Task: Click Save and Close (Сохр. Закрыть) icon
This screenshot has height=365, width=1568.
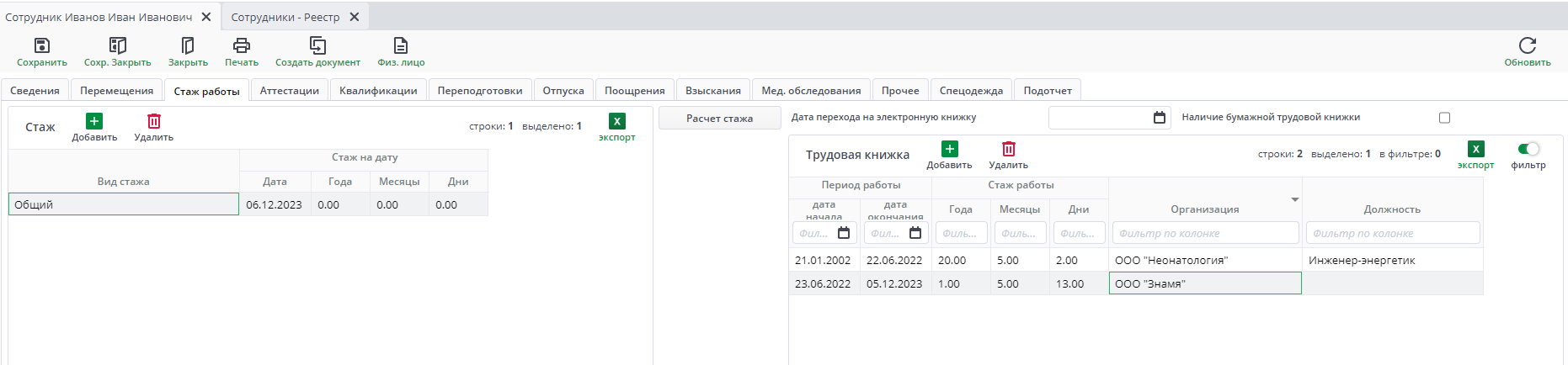Action: point(117,45)
